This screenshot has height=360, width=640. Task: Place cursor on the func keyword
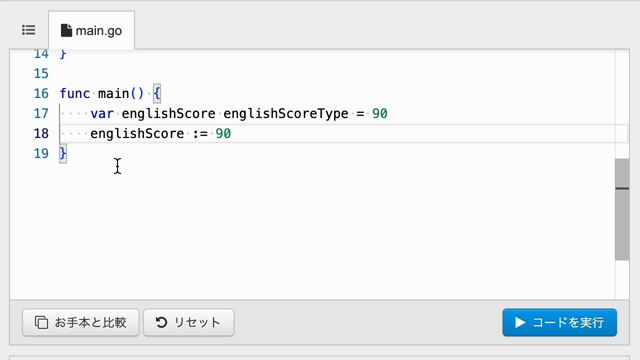(75, 93)
